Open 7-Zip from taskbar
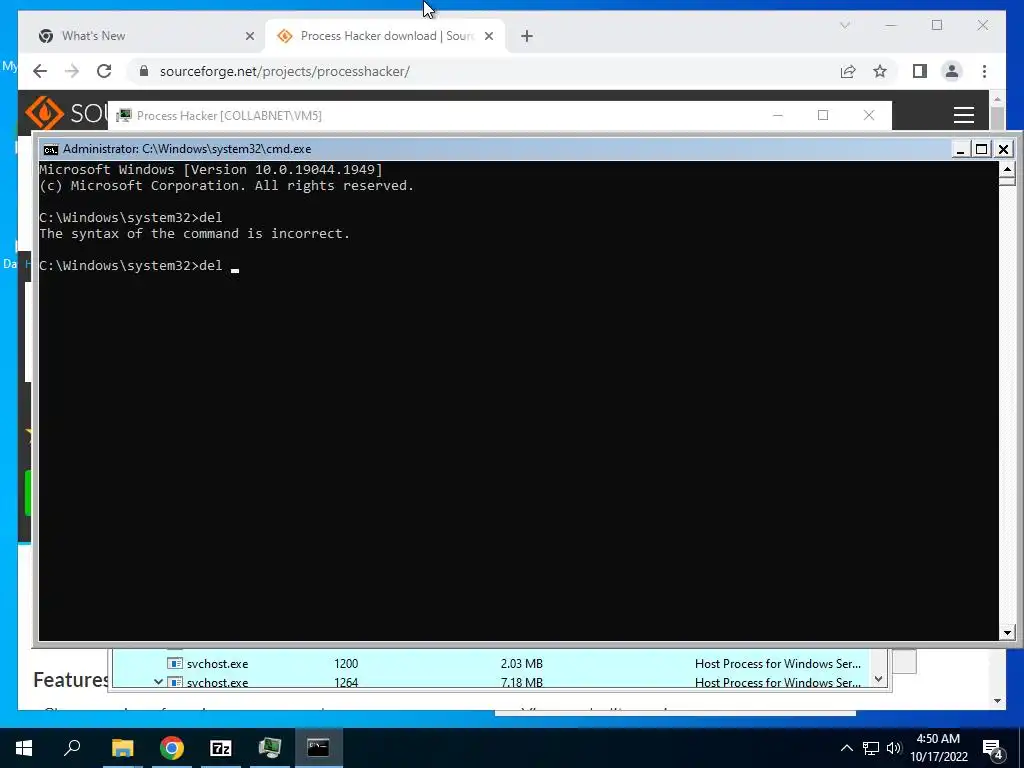 tap(221, 748)
